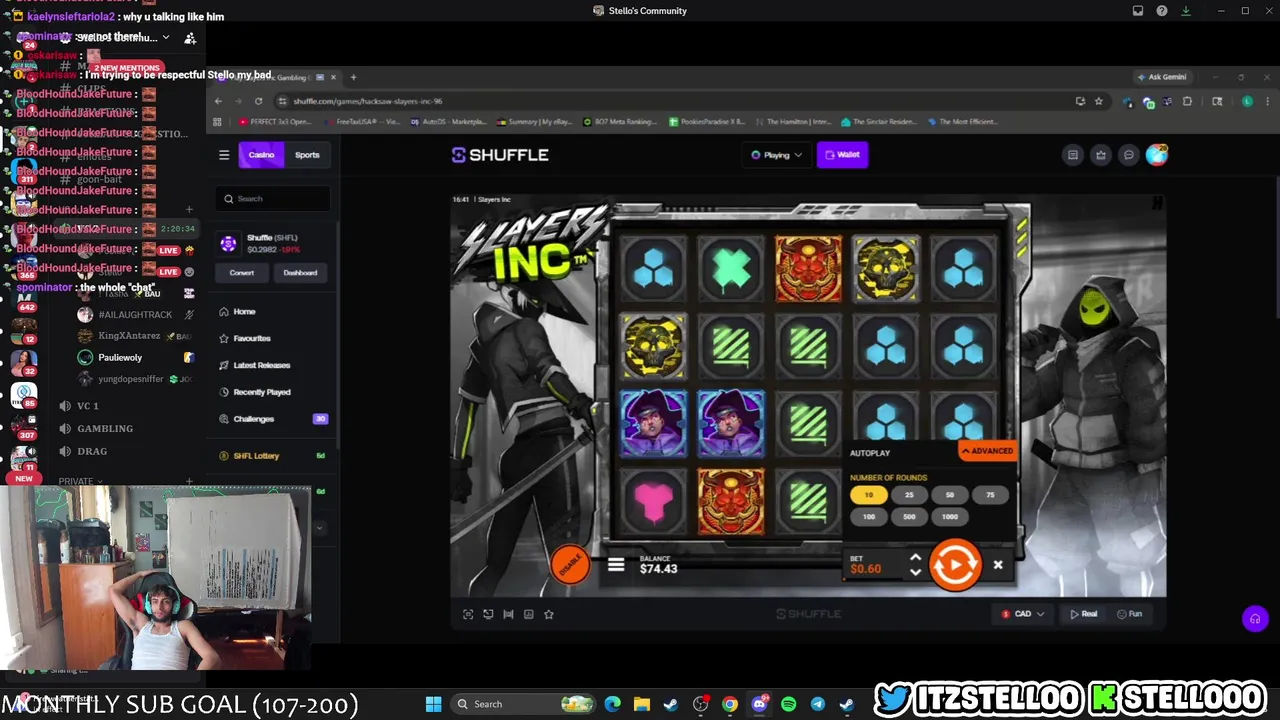Image resolution: width=1280 pixels, height=720 pixels.
Task: Switch to the Casino tab
Action: click(x=261, y=155)
